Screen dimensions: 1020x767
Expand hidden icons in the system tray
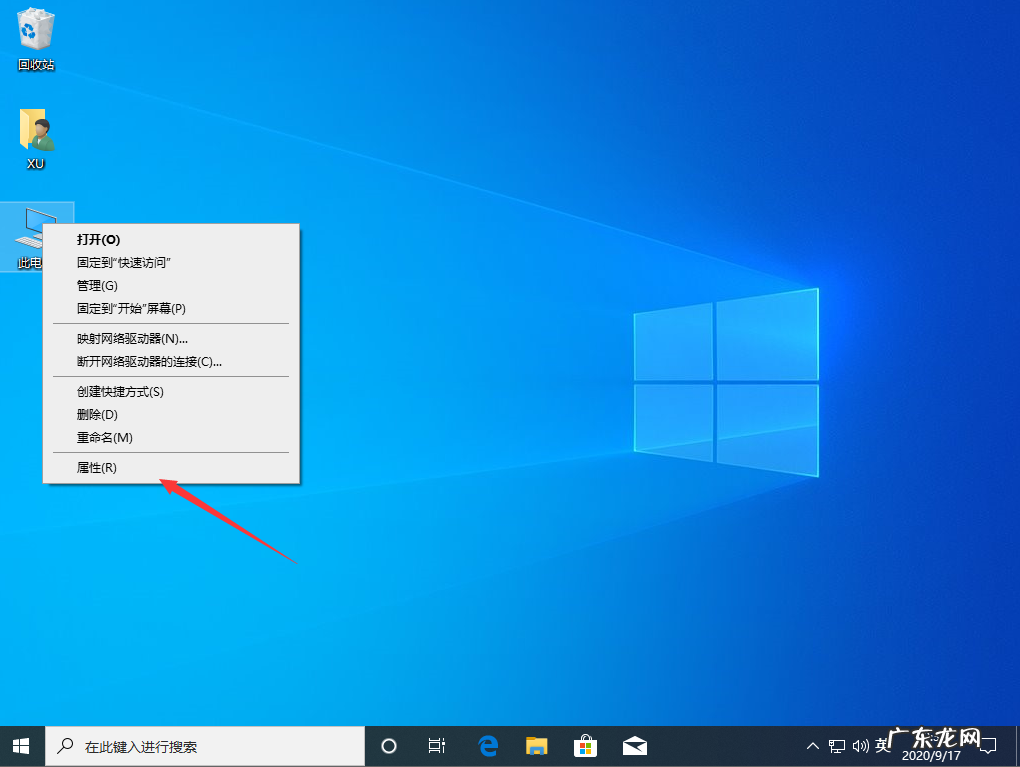click(x=812, y=745)
